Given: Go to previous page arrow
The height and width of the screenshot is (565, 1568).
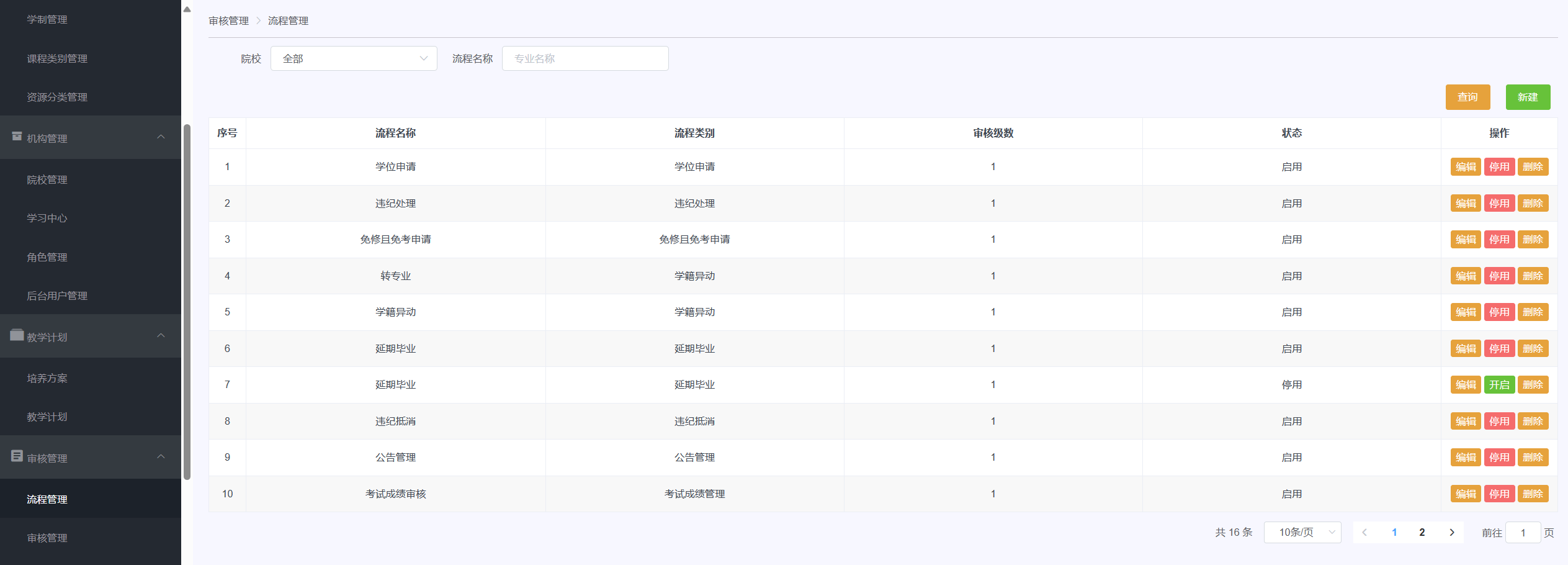Looking at the screenshot, I should tap(1364, 532).
